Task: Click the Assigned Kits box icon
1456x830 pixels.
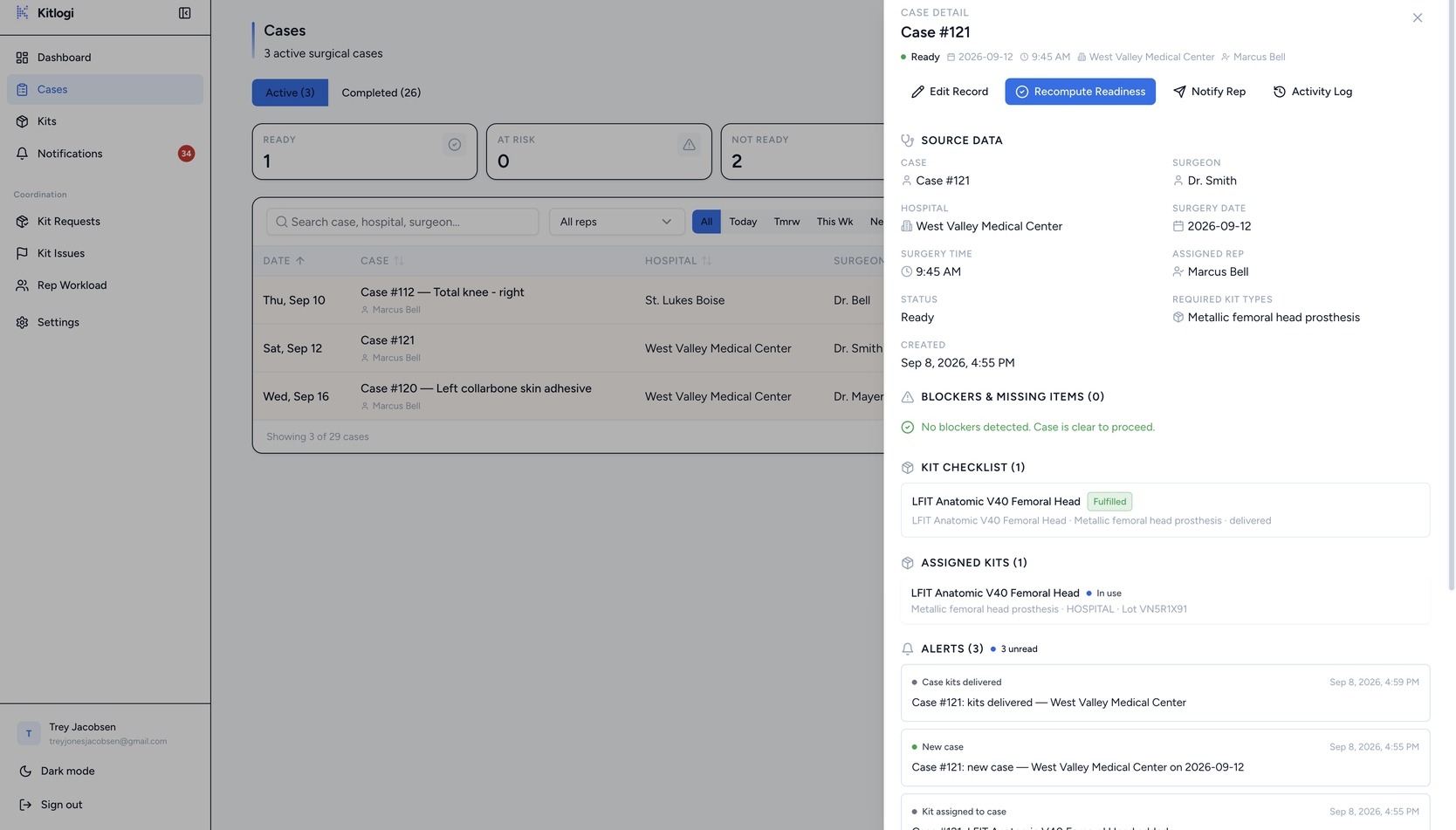Action: (907, 563)
